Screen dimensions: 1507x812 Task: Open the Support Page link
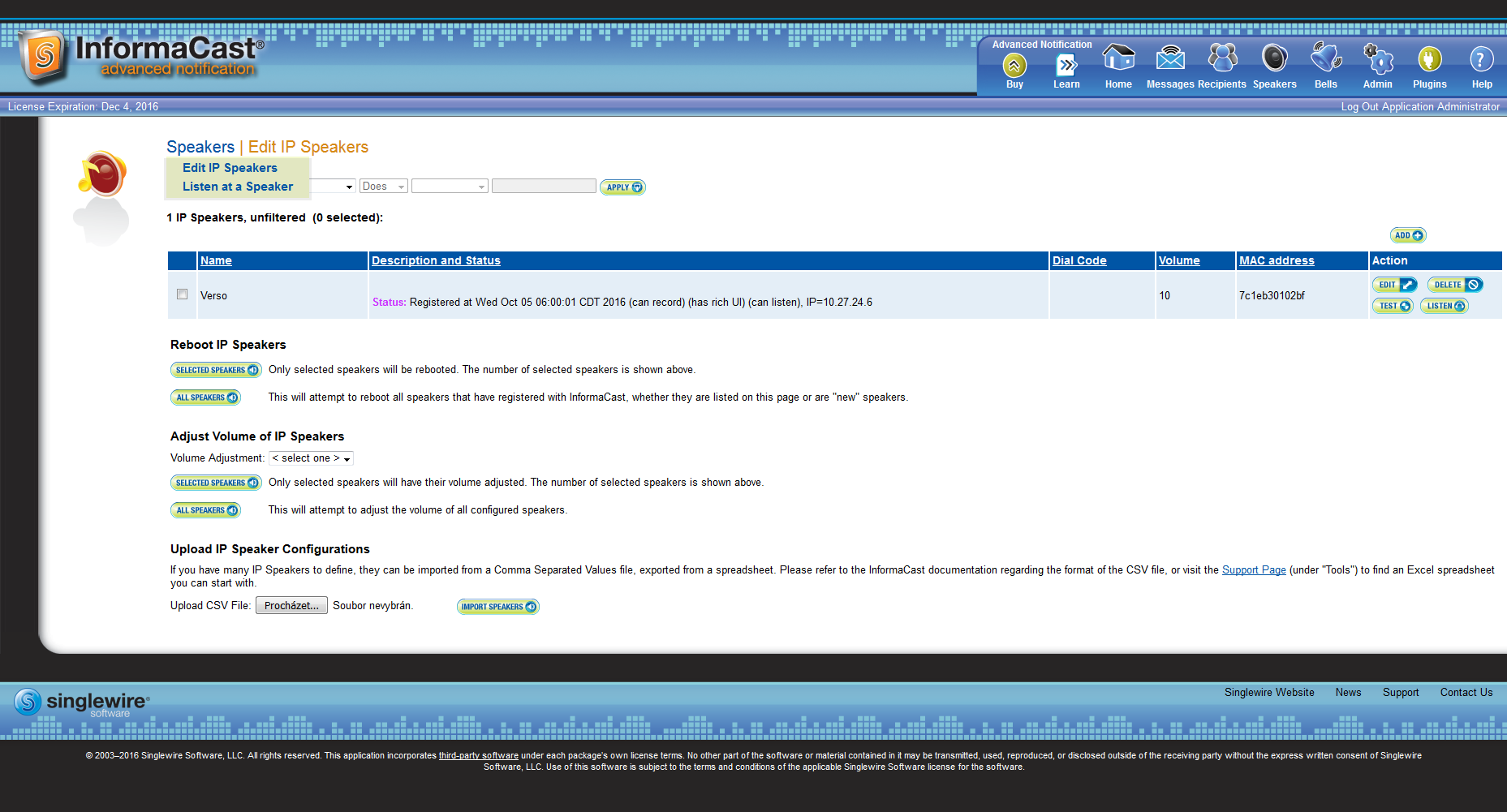pyautogui.click(x=1254, y=570)
